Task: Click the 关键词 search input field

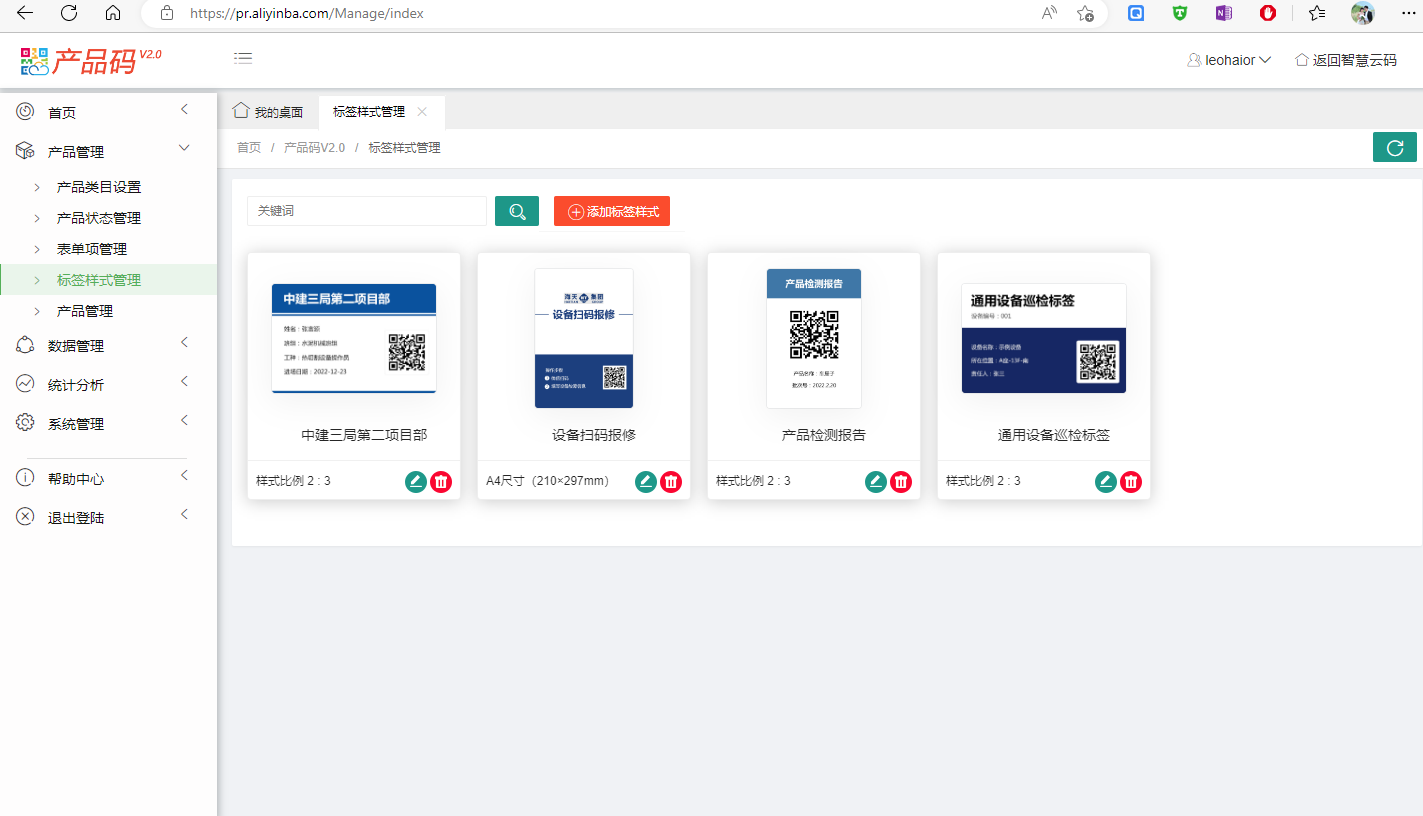Action: pos(366,211)
